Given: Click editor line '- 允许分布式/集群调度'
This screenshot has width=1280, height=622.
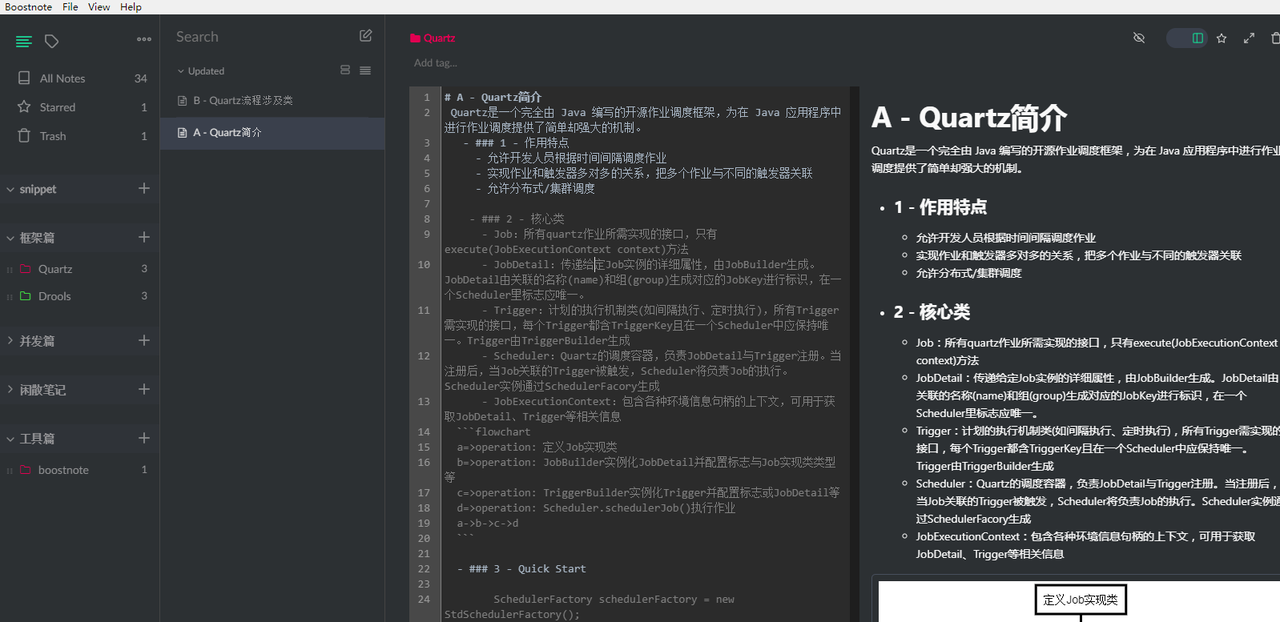Looking at the screenshot, I should (x=535, y=188).
